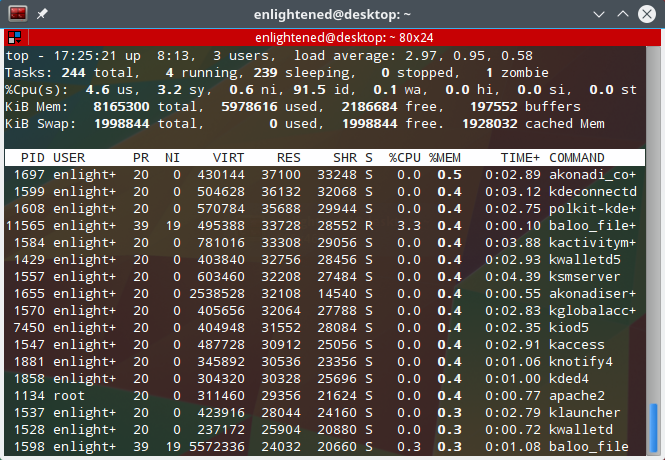Open the Terminator grid layout icon
The height and width of the screenshot is (460, 665).
point(15,38)
